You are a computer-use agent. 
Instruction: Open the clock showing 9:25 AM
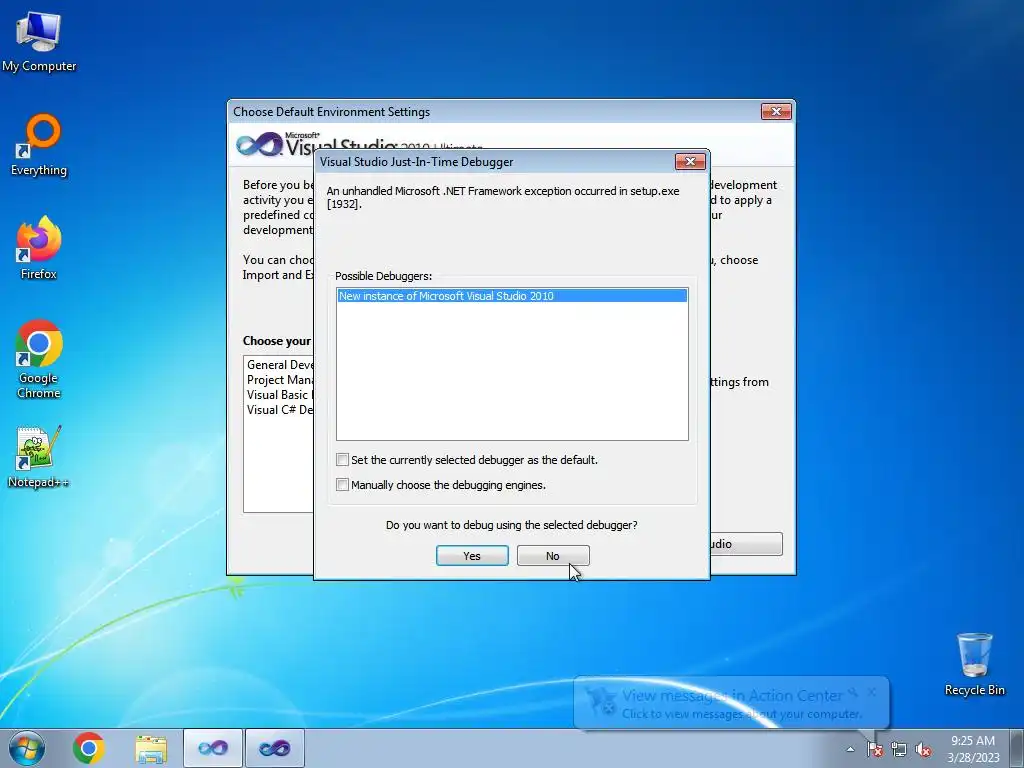click(x=973, y=748)
